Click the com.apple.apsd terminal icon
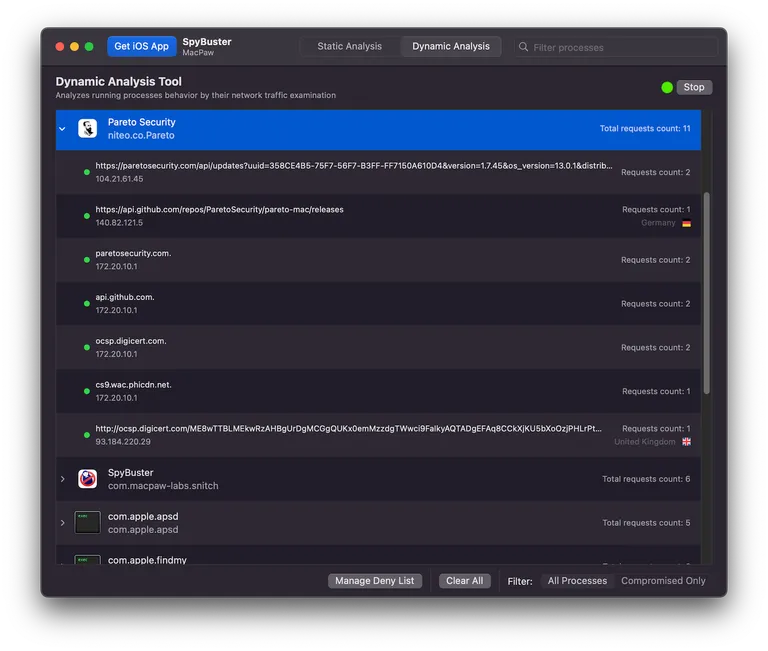 (88, 522)
